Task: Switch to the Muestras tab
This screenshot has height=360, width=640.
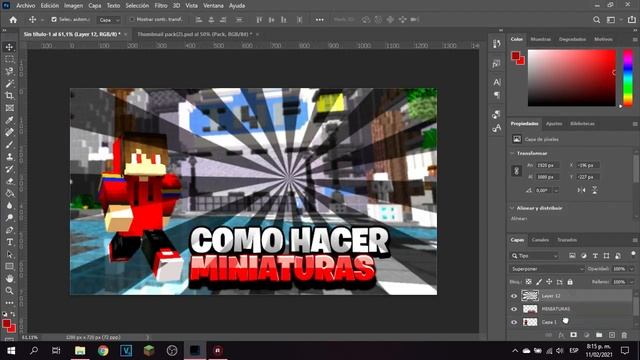Action: point(540,39)
